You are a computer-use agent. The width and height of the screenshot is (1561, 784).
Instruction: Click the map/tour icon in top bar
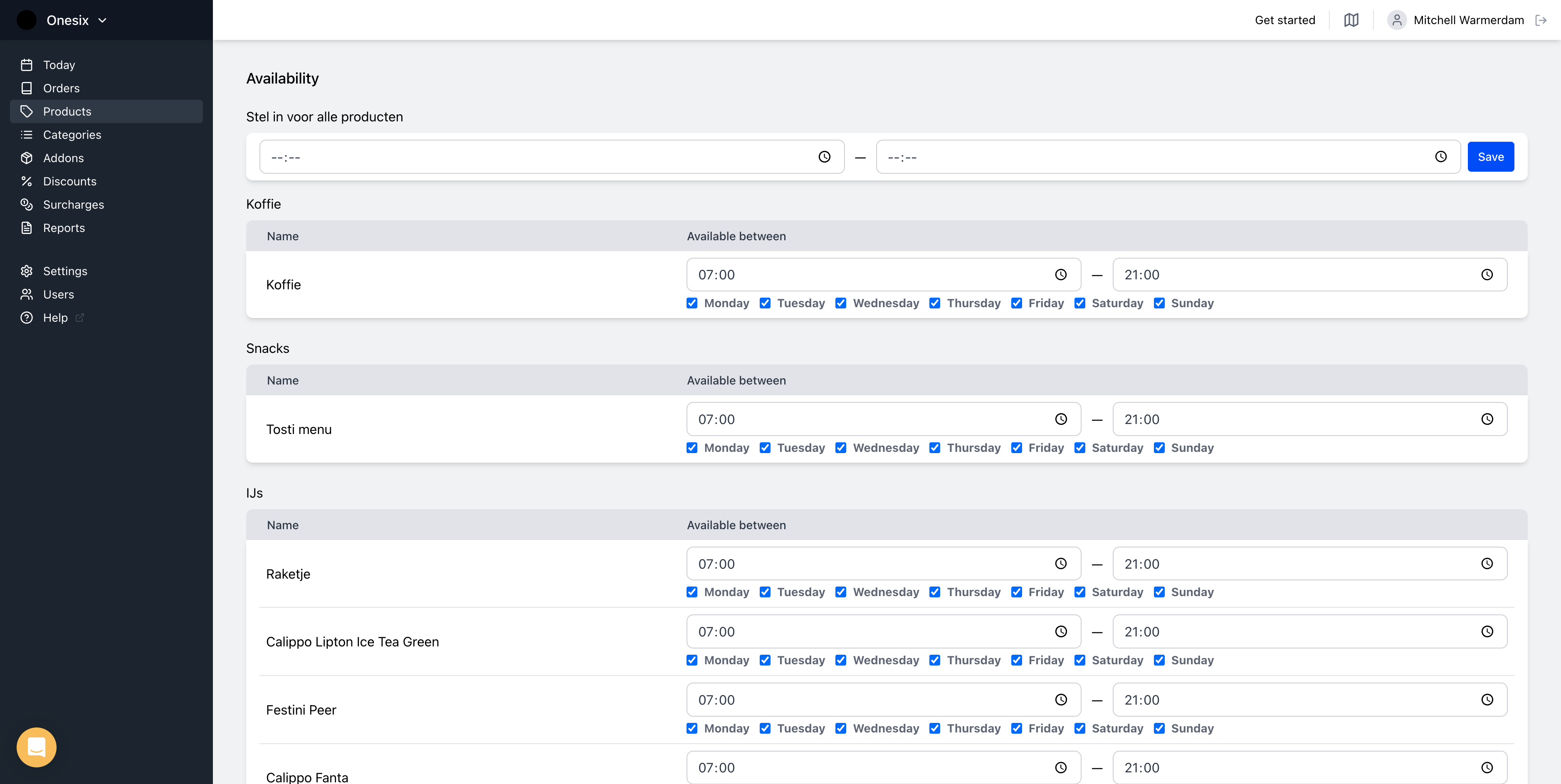click(1351, 19)
